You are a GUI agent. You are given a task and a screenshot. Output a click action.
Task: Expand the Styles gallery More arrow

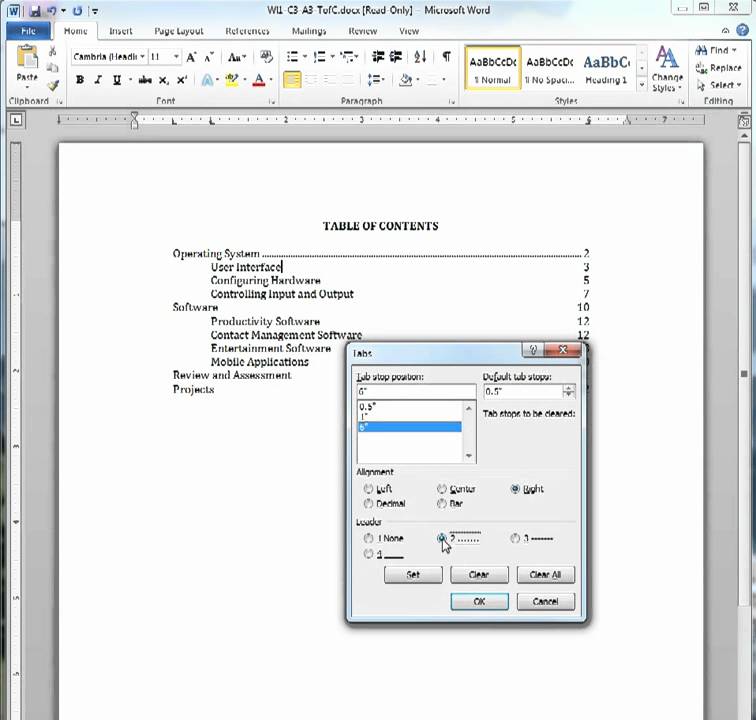point(642,85)
